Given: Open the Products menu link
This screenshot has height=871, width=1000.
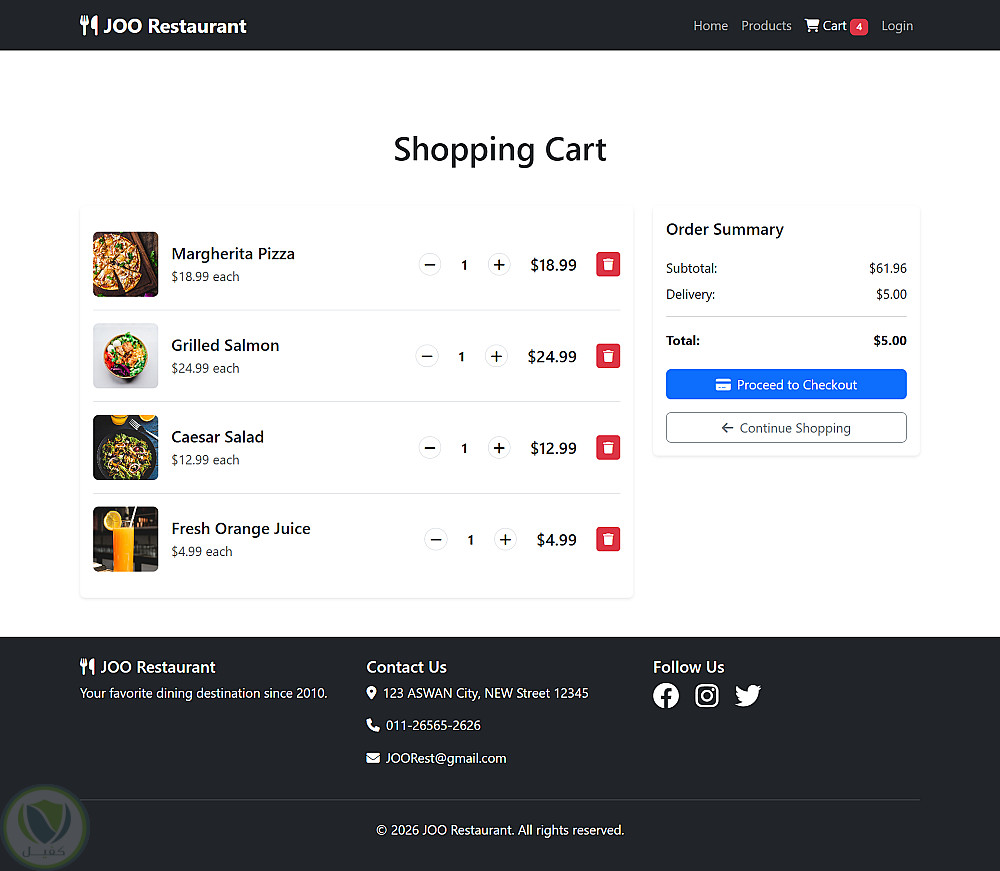Looking at the screenshot, I should [x=766, y=26].
